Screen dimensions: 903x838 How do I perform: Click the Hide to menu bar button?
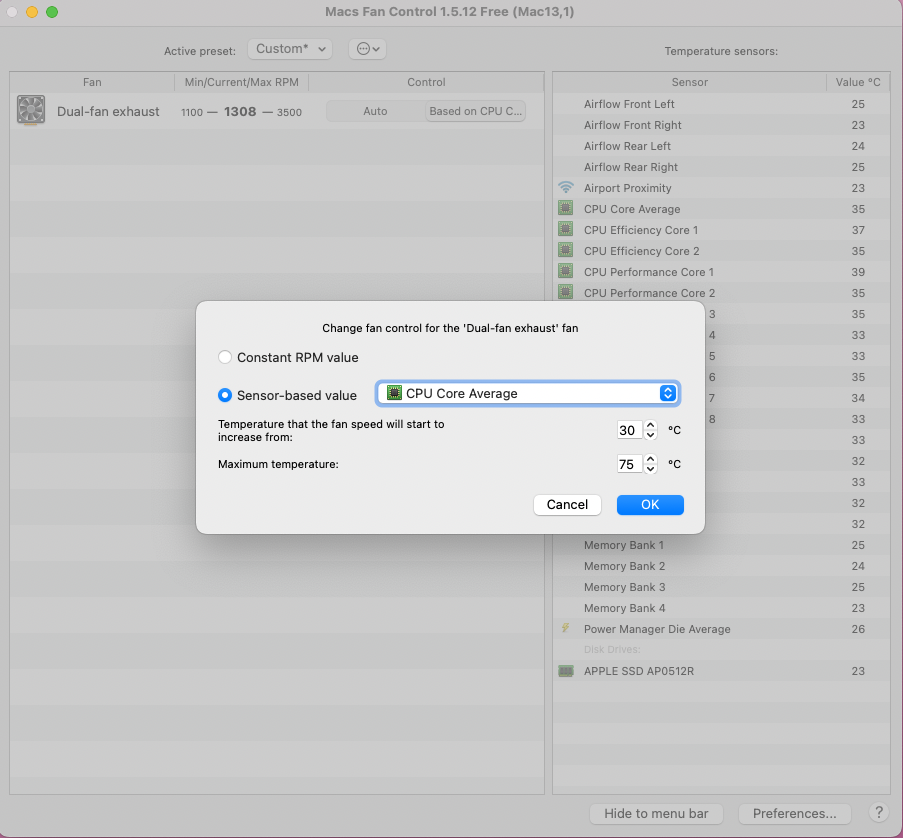[x=656, y=813]
